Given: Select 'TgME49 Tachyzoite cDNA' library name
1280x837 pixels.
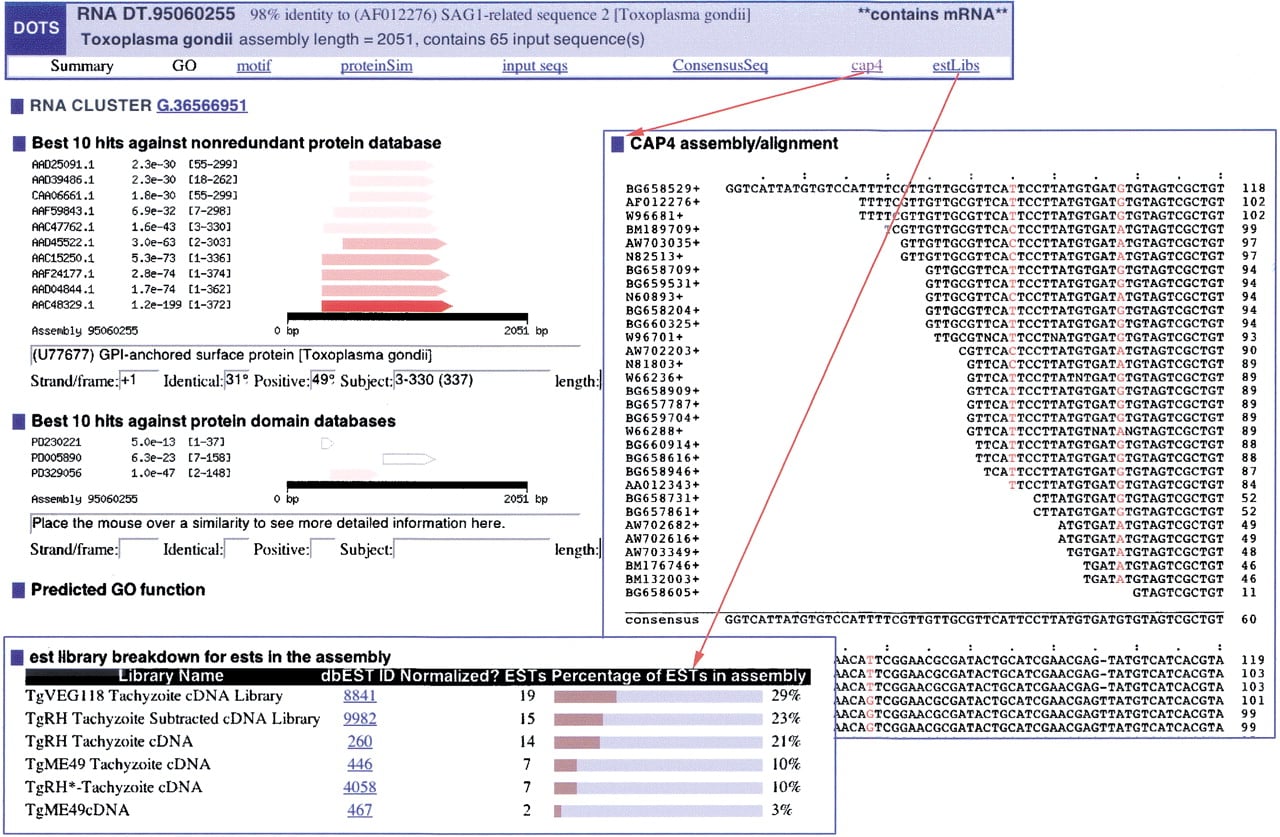Looking at the screenshot, I should point(117,765).
